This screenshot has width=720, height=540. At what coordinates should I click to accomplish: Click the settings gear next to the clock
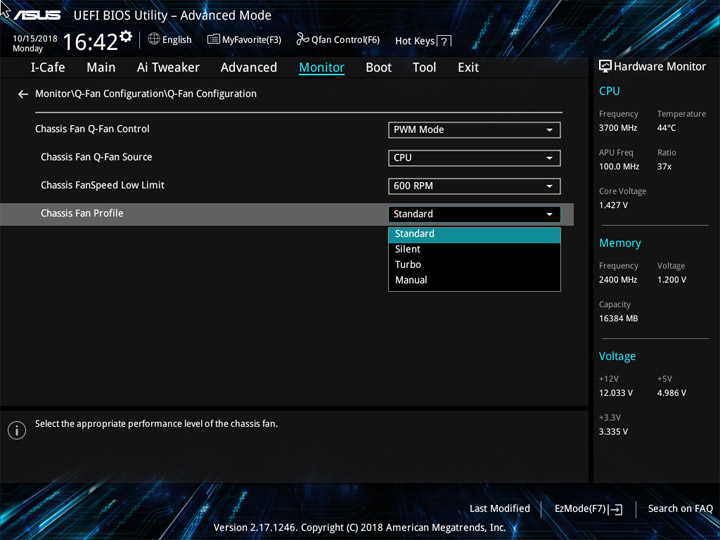click(x=126, y=37)
